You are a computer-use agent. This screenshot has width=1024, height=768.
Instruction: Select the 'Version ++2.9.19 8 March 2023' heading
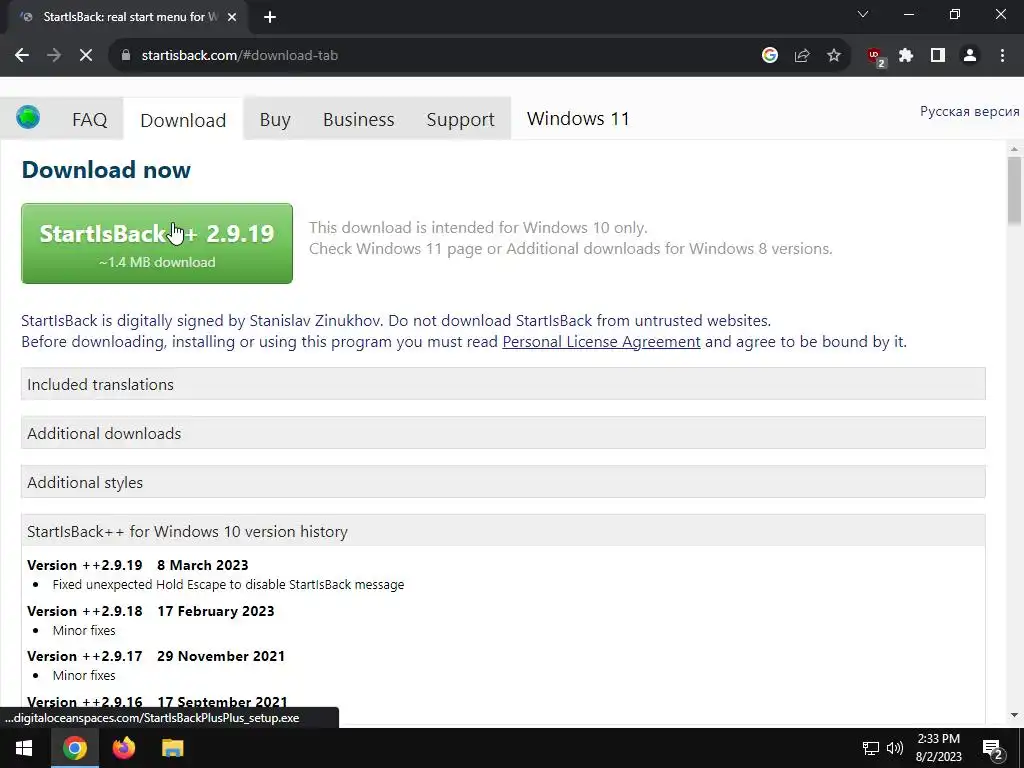(x=138, y=565)
